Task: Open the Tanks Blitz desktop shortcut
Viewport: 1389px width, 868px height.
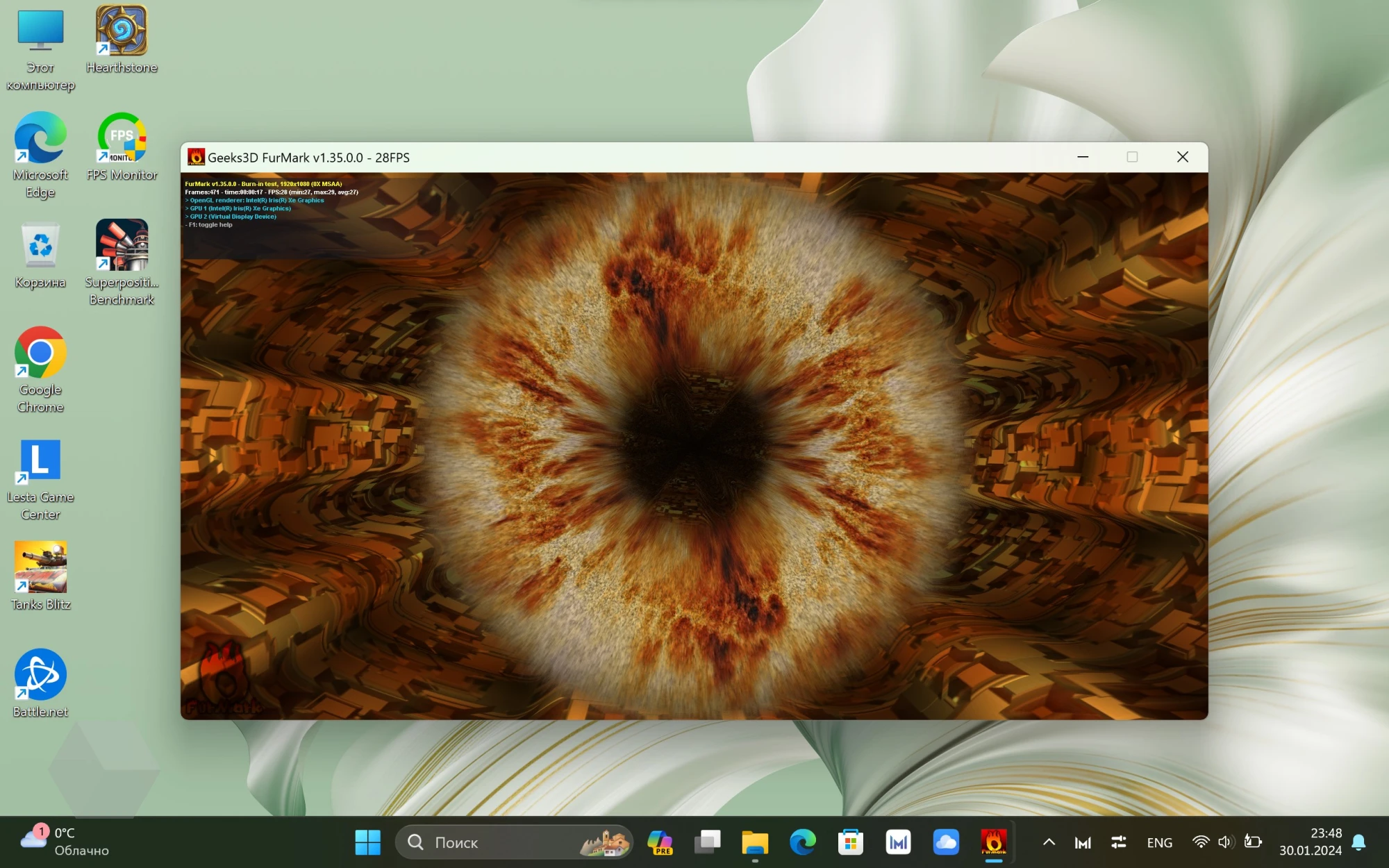Action: [40, 568]
